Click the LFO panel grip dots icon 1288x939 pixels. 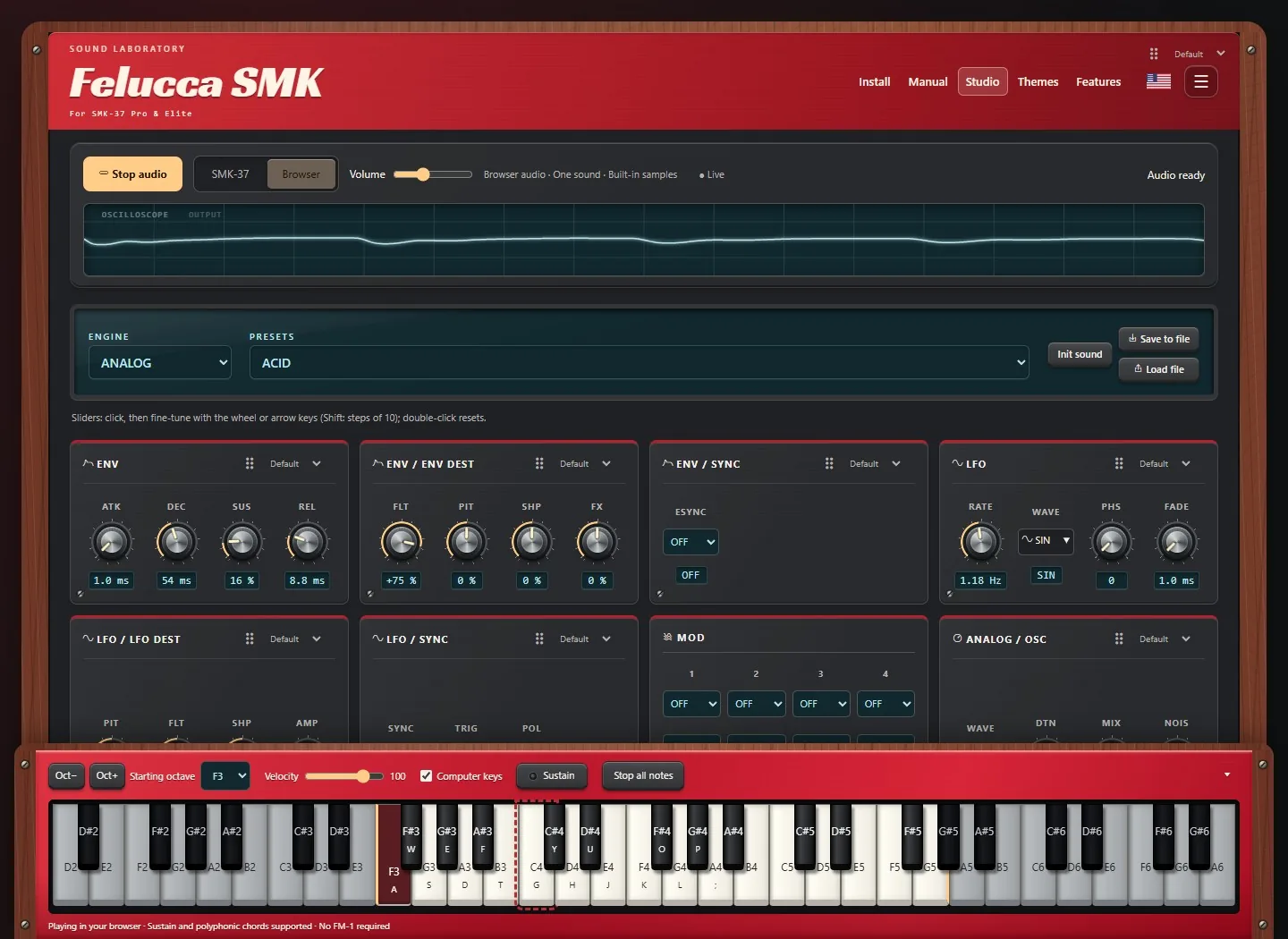pos(1119,463)
